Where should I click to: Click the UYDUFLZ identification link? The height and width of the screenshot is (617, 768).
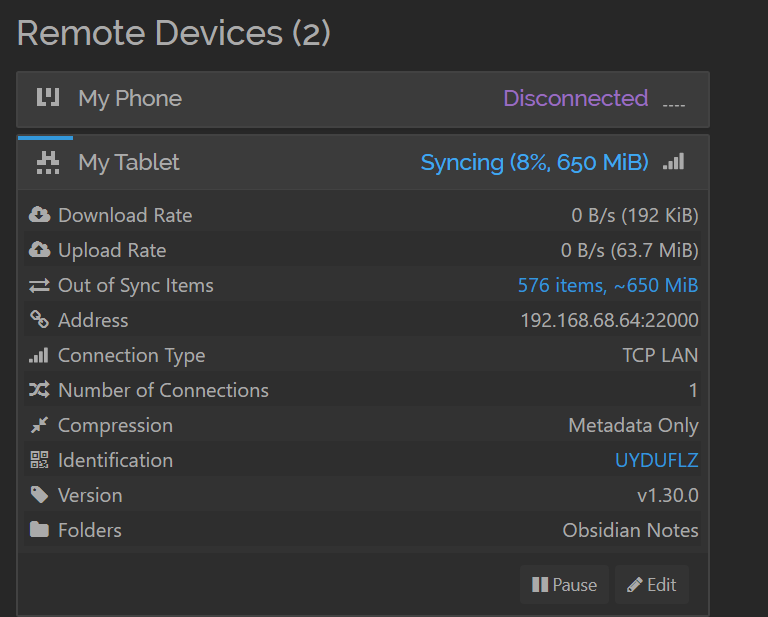click(x=656, y=460)
